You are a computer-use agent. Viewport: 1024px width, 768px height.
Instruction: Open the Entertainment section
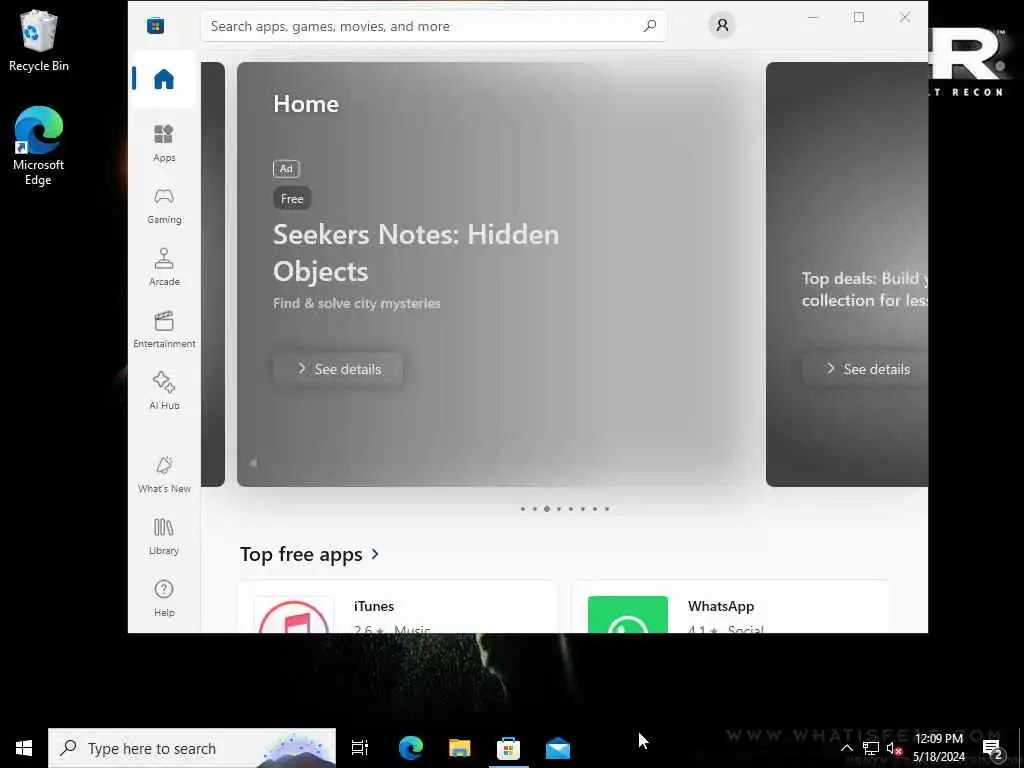164,329
